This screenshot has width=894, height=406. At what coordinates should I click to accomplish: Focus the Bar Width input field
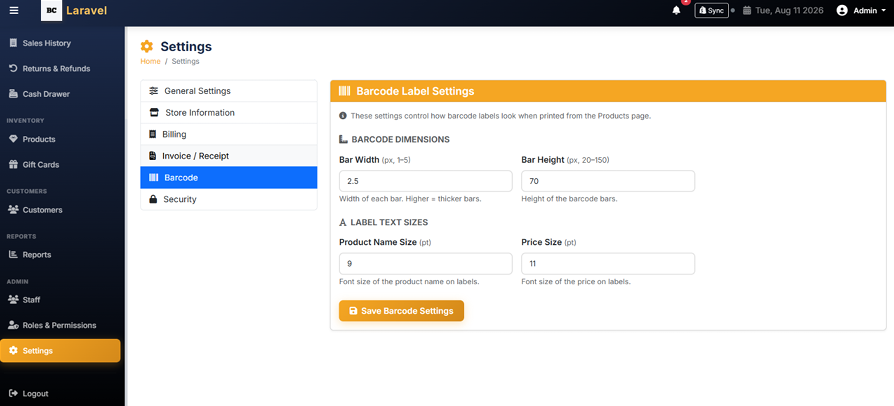425,181
